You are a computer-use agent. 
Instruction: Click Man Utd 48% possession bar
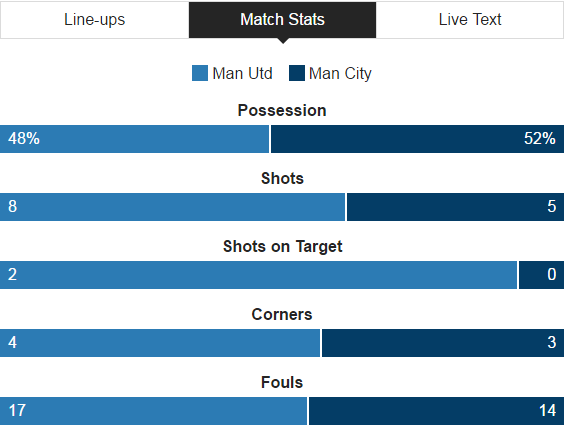point(134,139)
